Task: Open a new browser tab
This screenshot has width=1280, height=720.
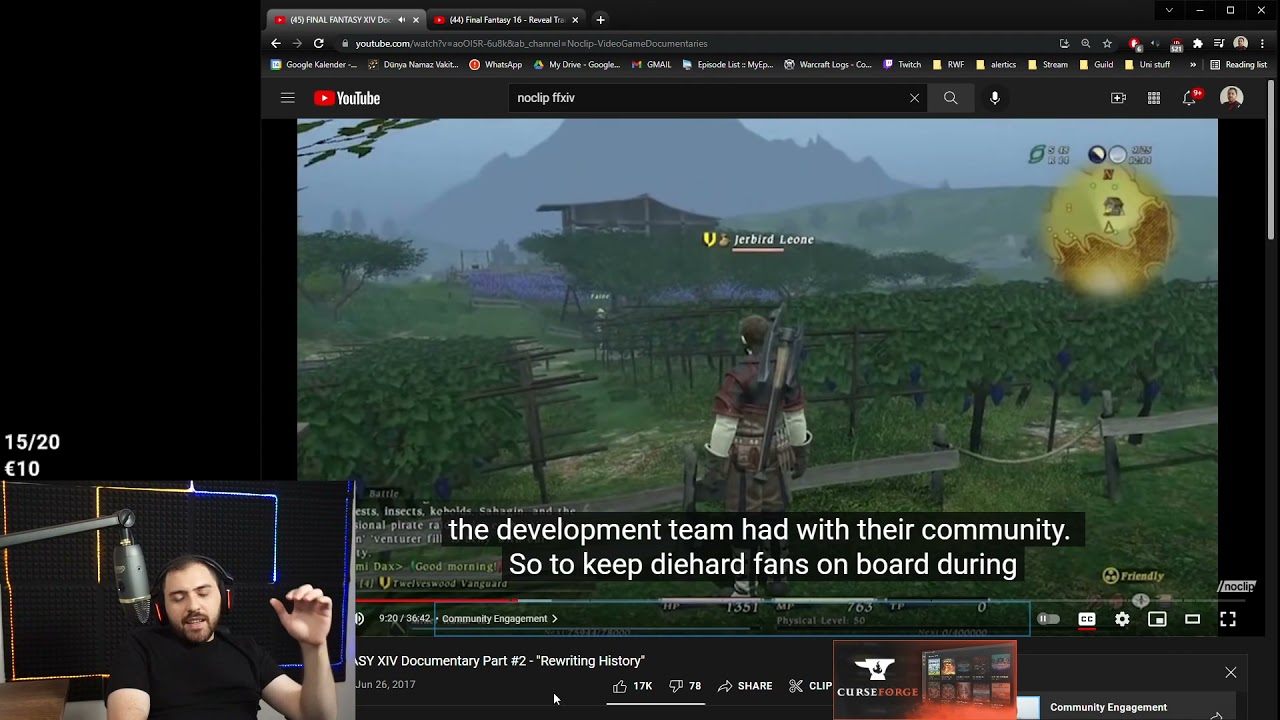Action: [x=600, y=20]
